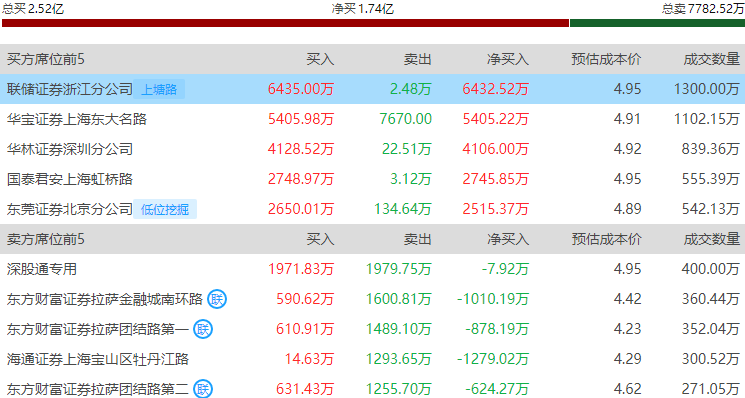
Task: Select the 深股通专用 seller row
Action: tap(372, 269)
